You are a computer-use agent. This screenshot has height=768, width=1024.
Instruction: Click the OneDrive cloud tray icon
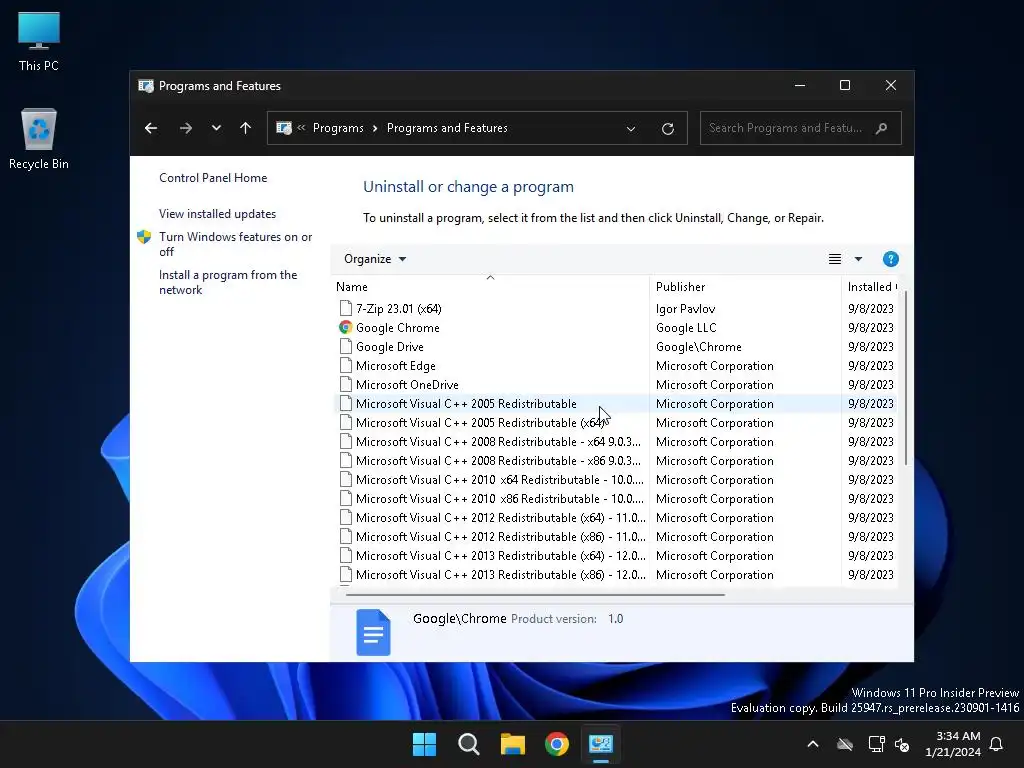coord(845,744)
